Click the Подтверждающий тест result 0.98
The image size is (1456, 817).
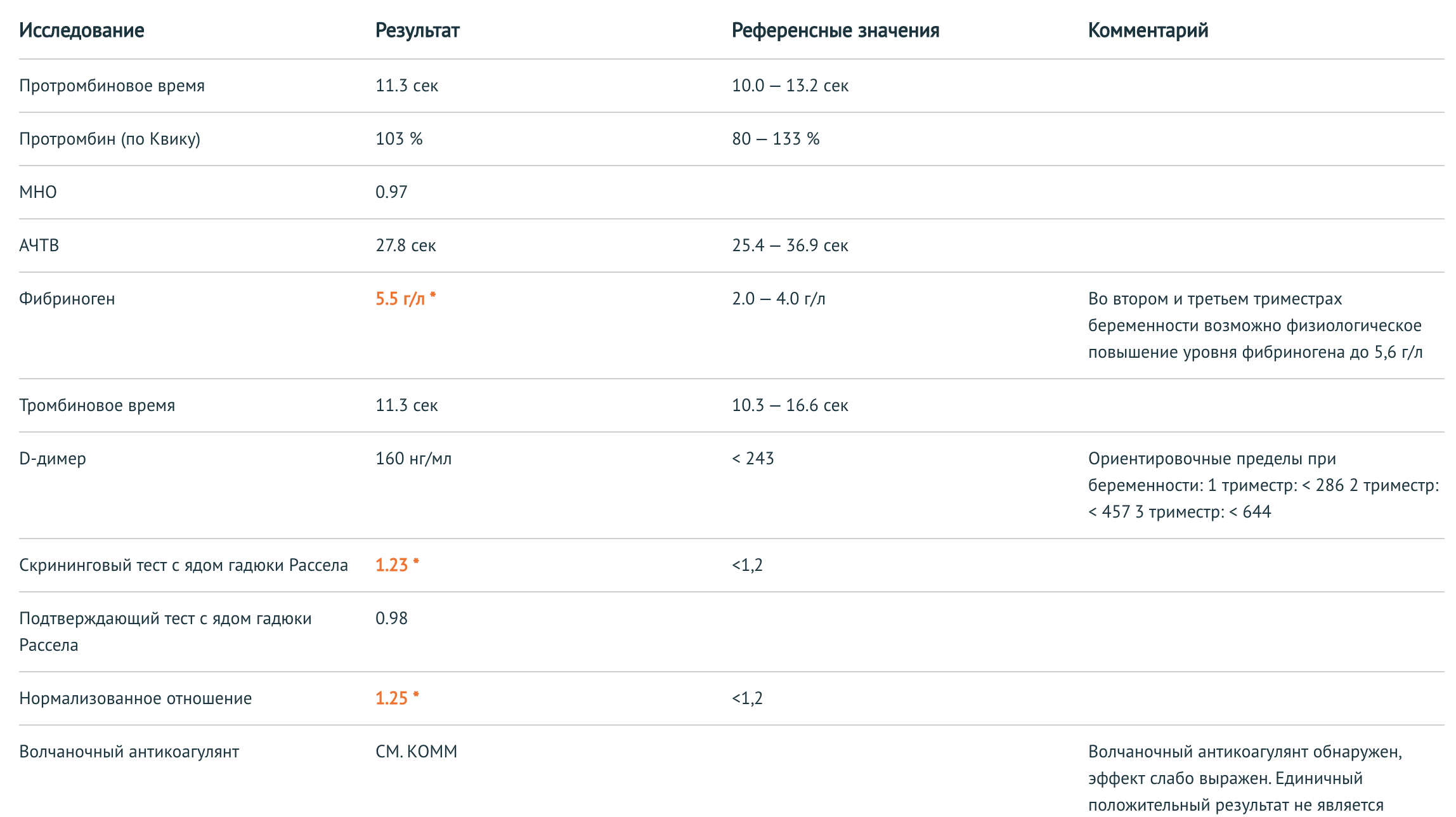[391, 618]
